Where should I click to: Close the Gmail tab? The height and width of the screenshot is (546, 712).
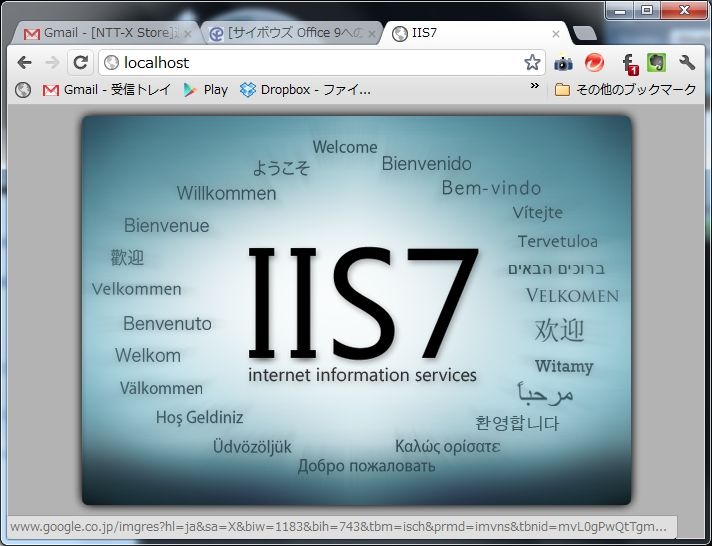[188, 34]
